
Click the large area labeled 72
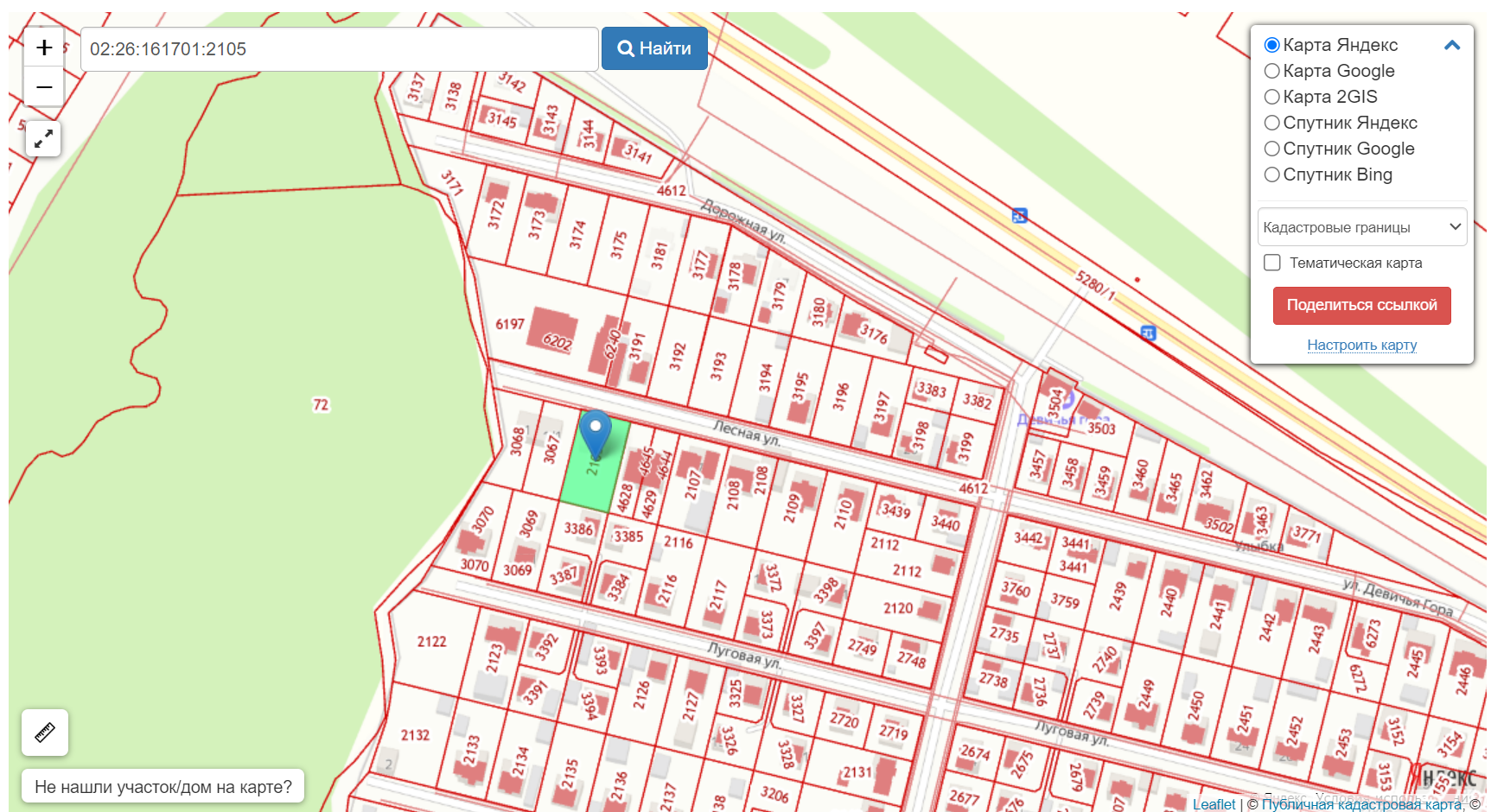[321, 404]
